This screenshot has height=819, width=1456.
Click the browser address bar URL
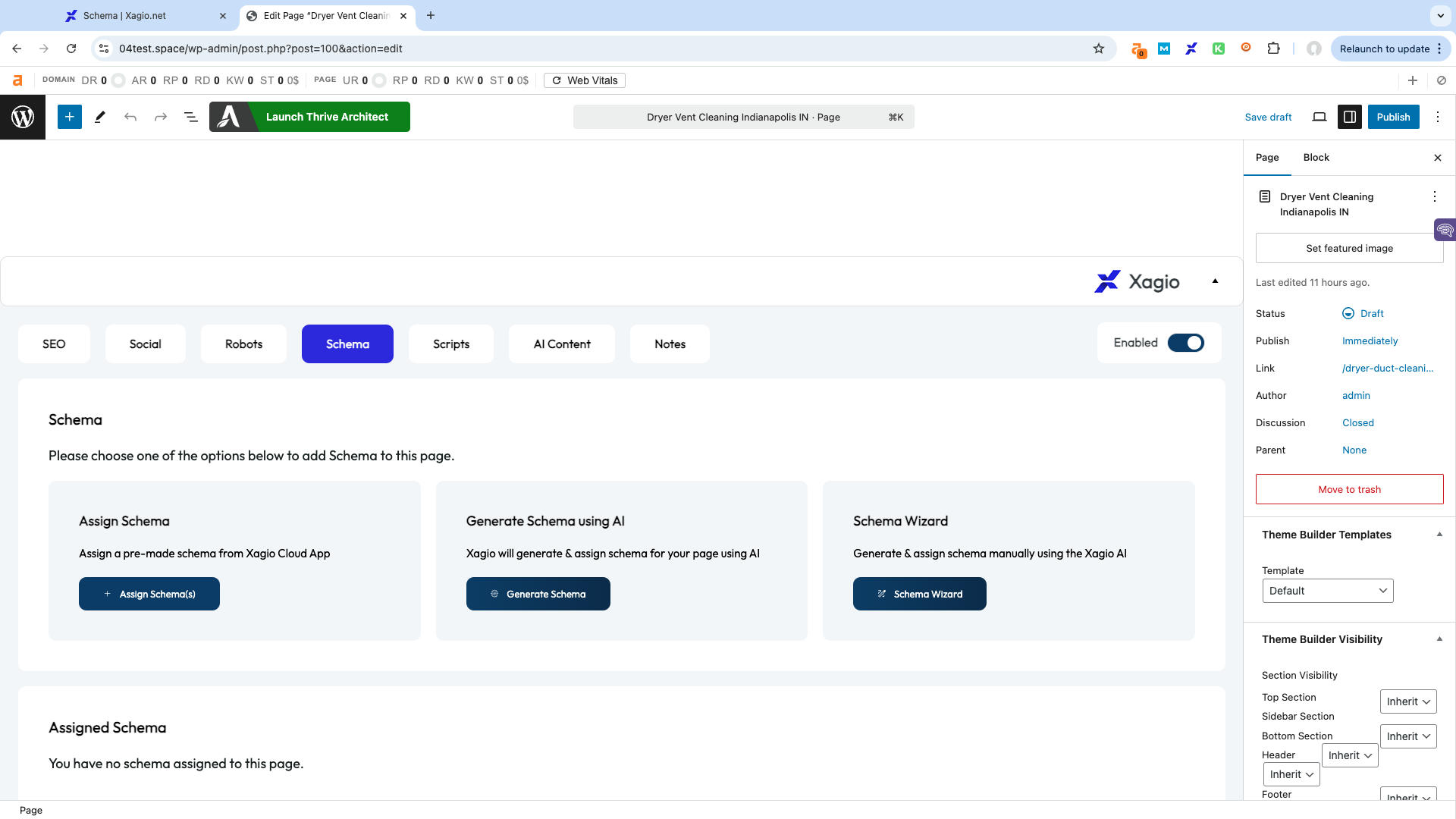coord(260,49)
